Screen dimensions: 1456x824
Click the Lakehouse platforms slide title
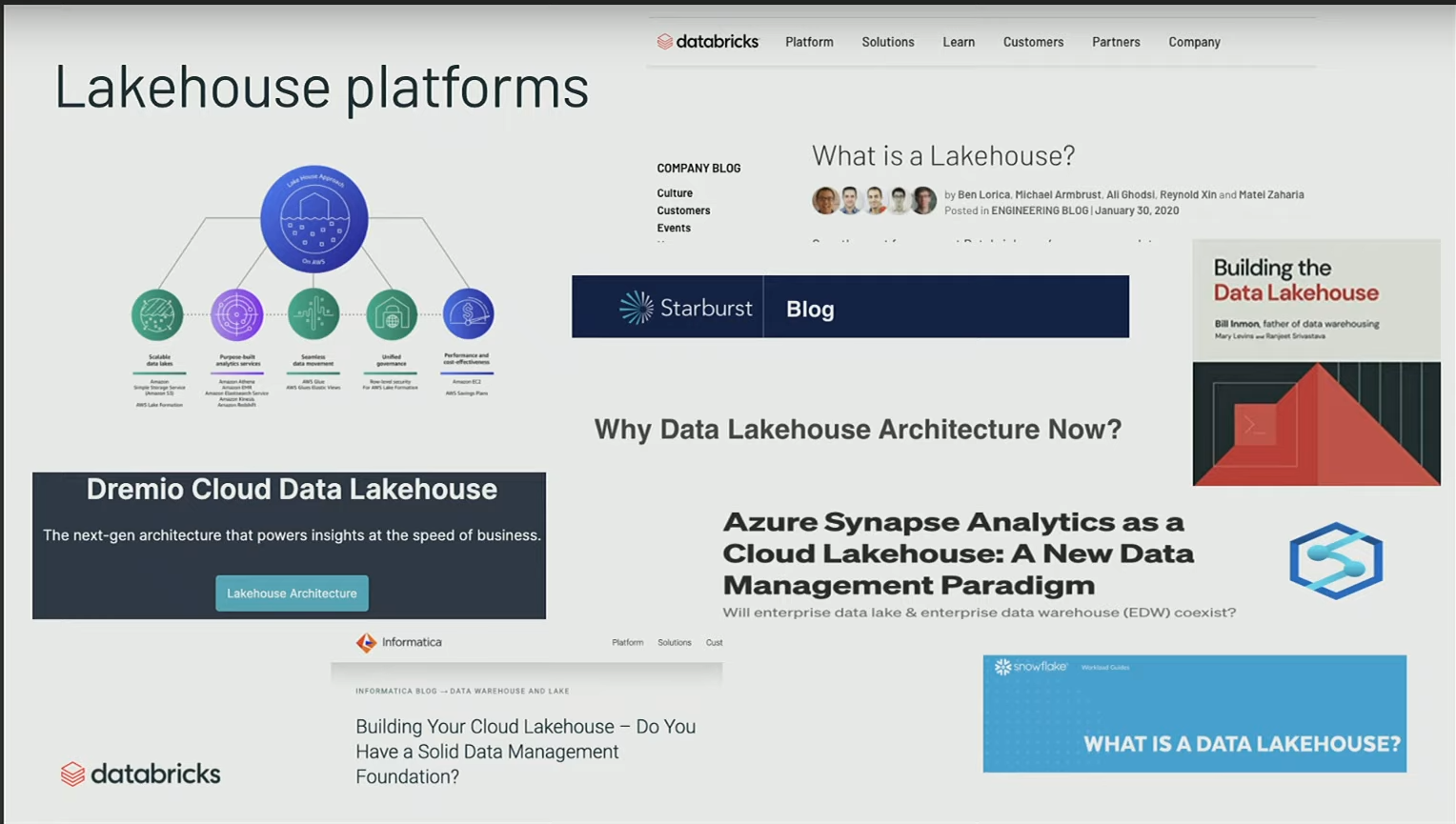point(321,88)
